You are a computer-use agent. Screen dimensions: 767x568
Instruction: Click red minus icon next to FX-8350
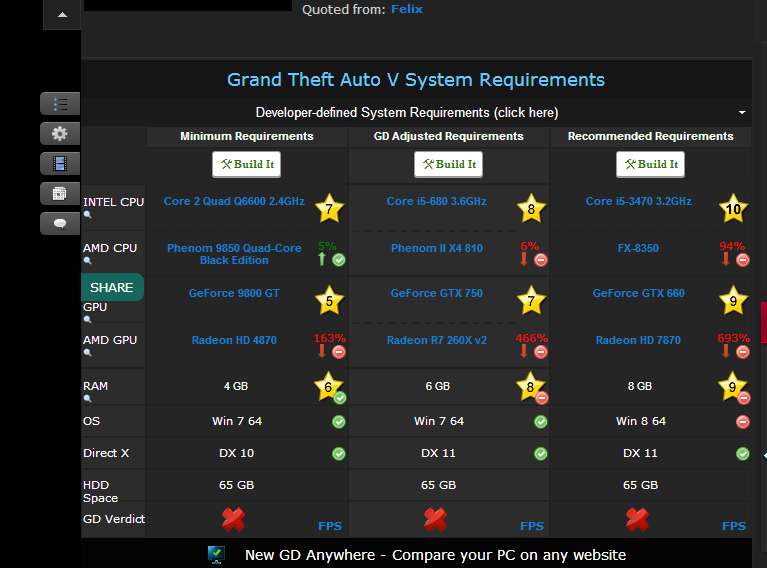coord(743,260)
